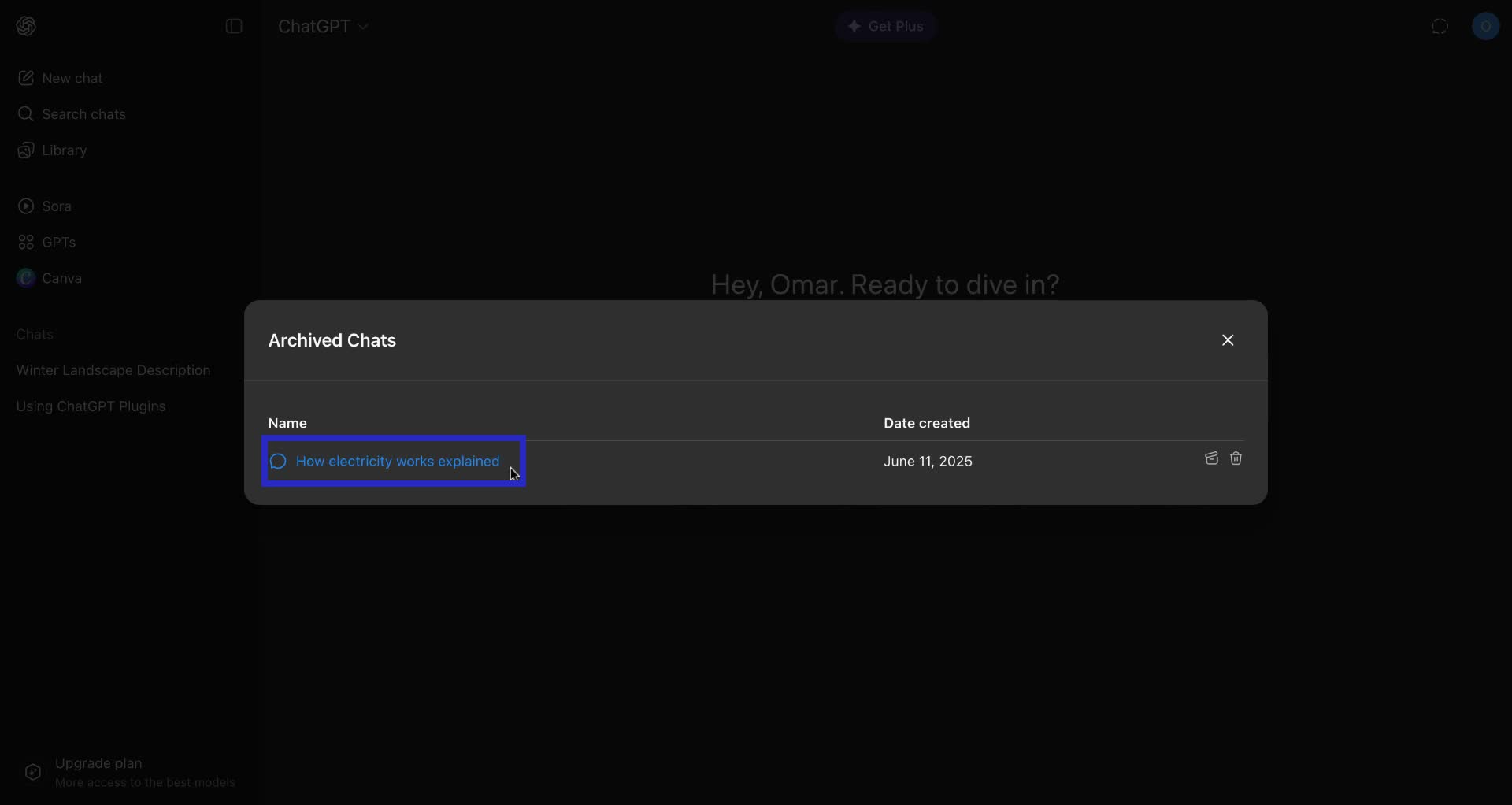
Task: Close the Archived Chats dialog
Action: pyautogui.click(x=1228, y=340)
